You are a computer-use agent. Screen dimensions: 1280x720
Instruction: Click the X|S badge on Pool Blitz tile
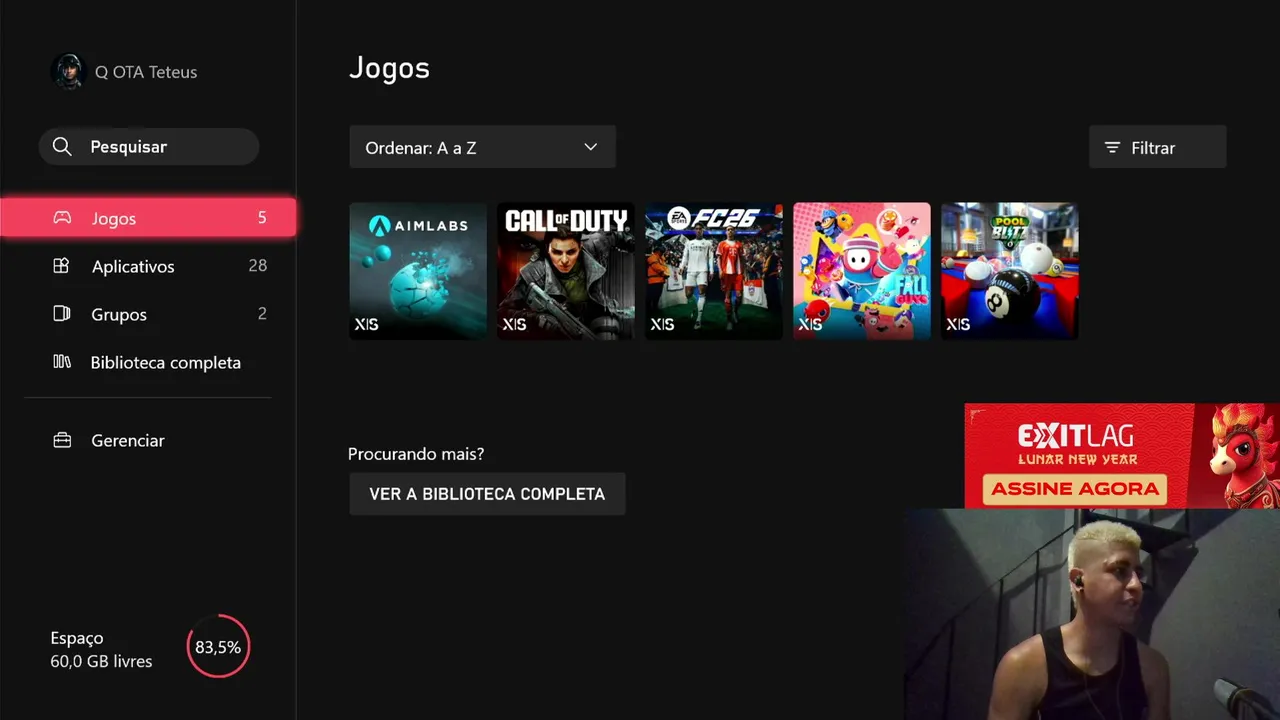[x=959, y=324]
